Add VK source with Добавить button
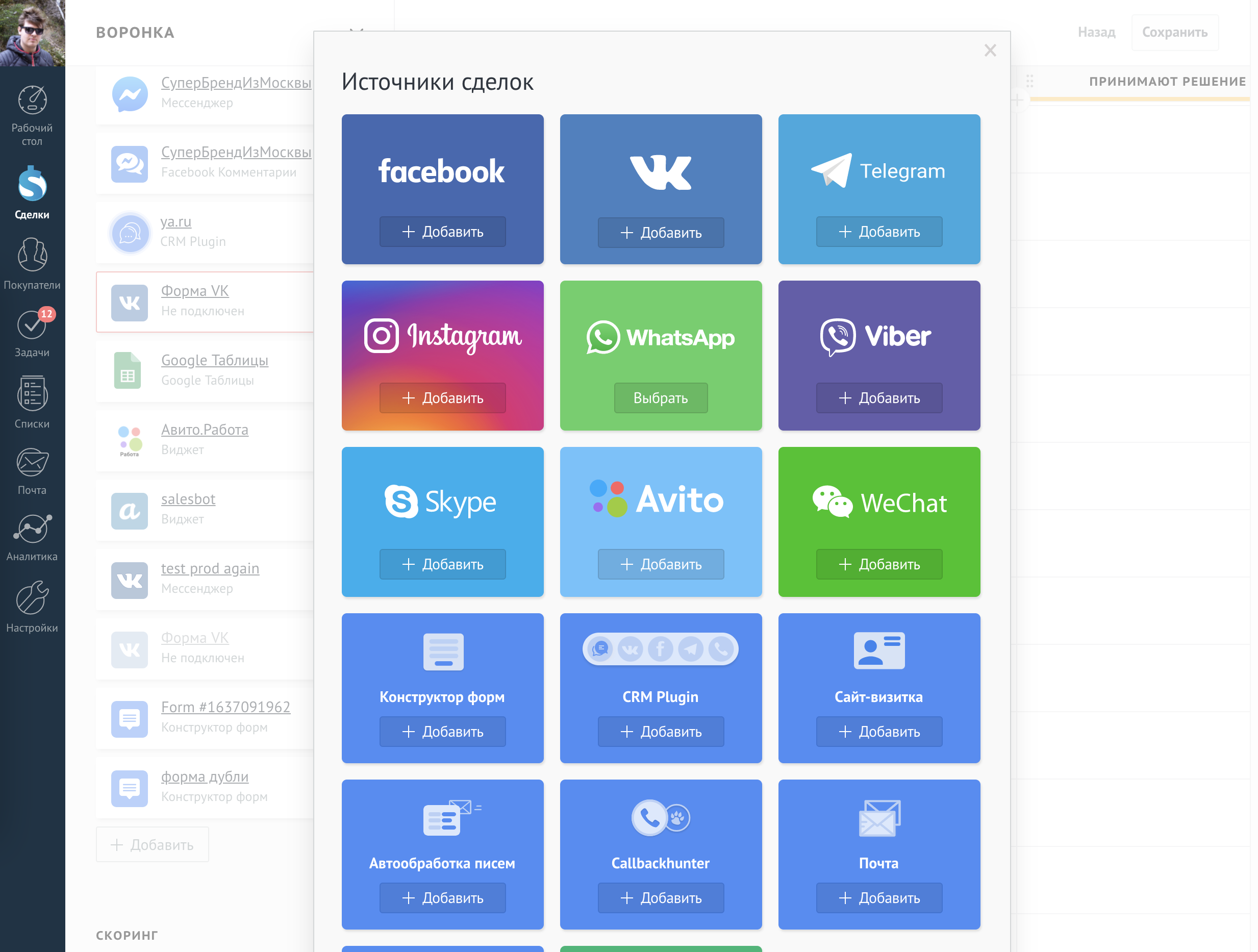The image size is (1258, 952). 661,233
